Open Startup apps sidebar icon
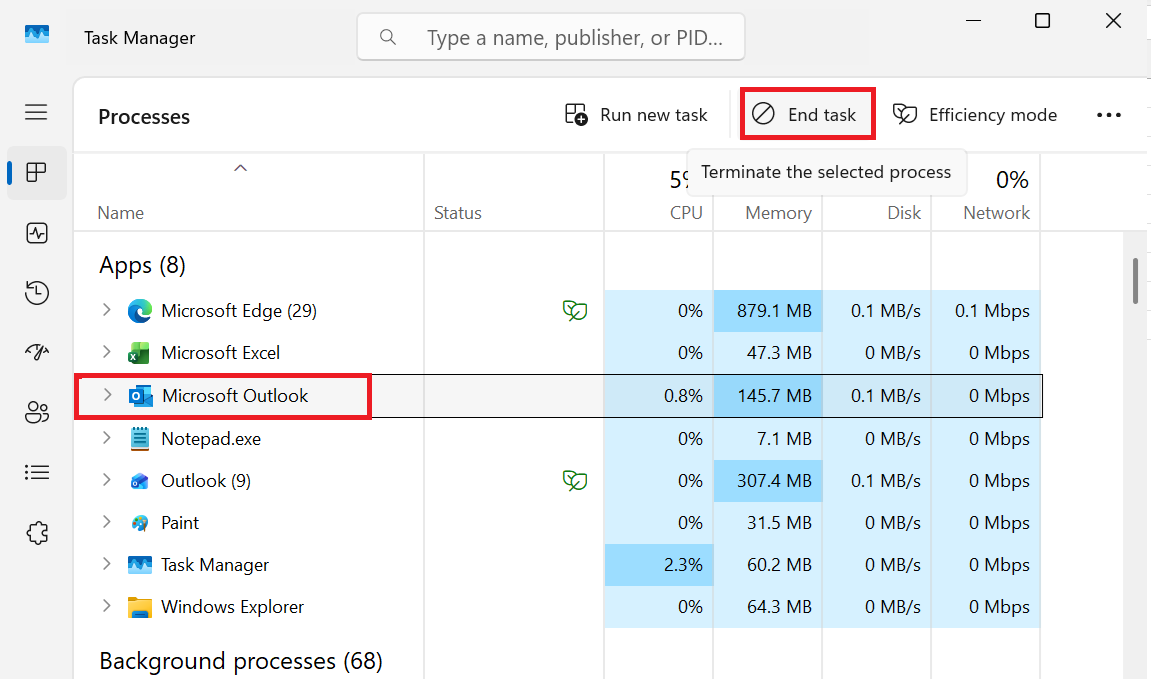 tap(37, 352)
